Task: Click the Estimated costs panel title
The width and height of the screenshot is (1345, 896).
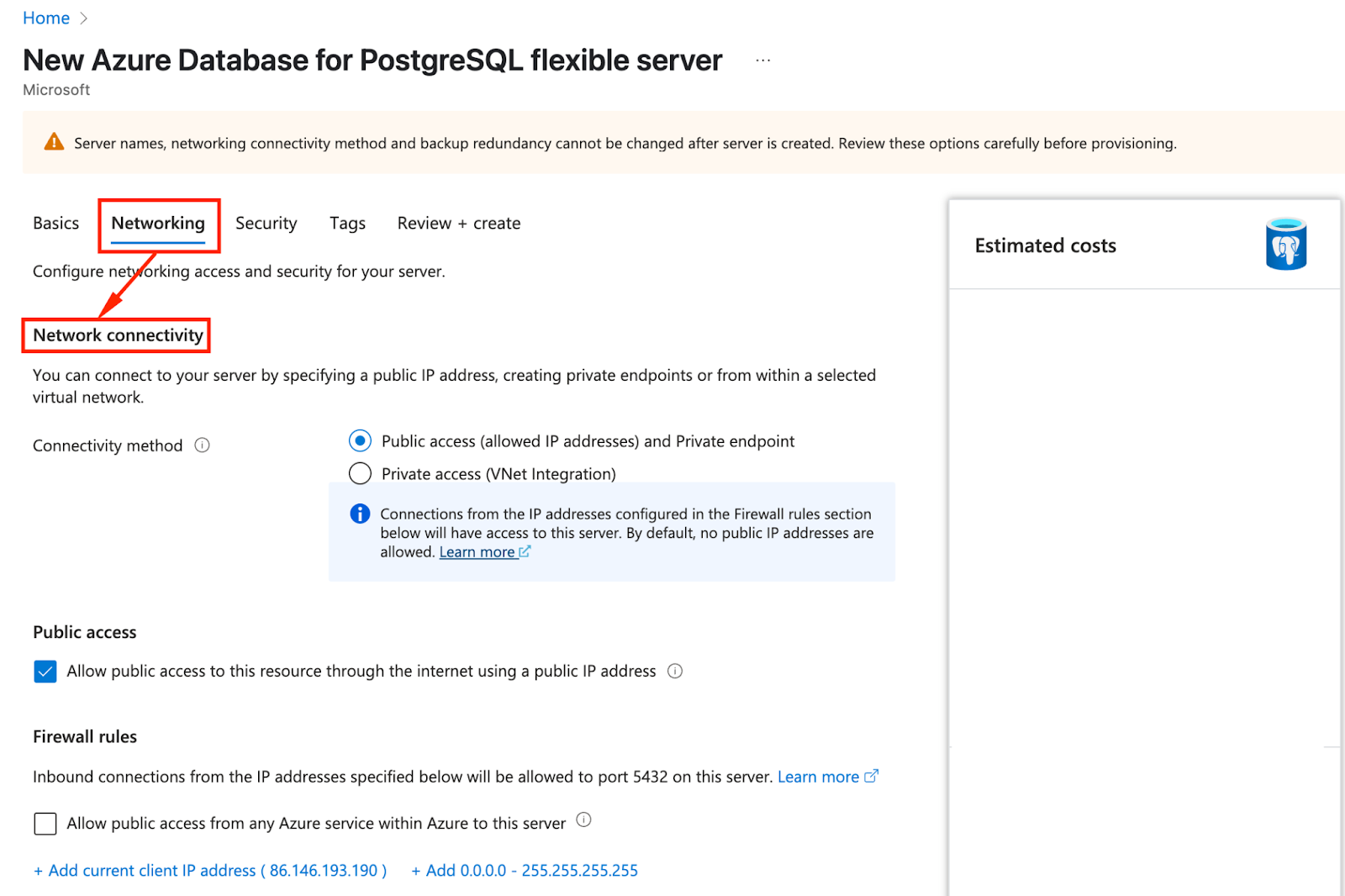Action: tap(1046, 245)
